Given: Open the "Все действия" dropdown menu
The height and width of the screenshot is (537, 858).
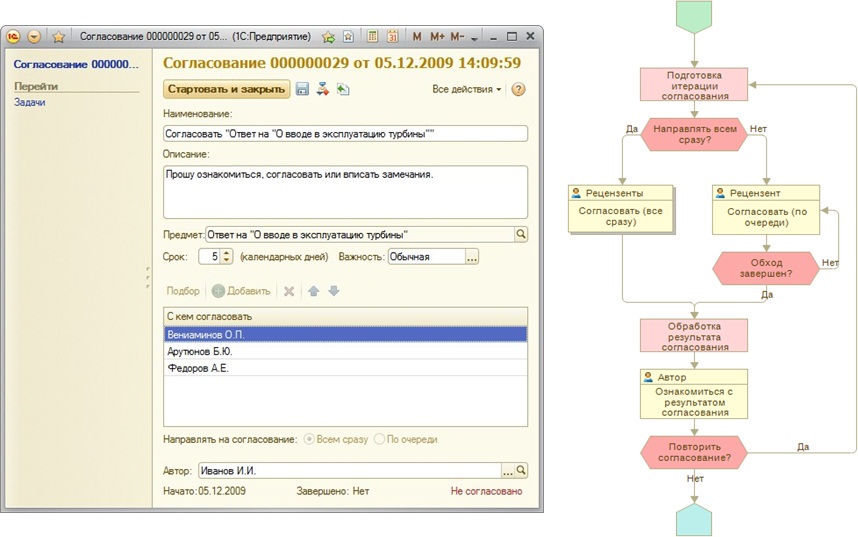Looking at the screenshot, I should click(467, 89).
